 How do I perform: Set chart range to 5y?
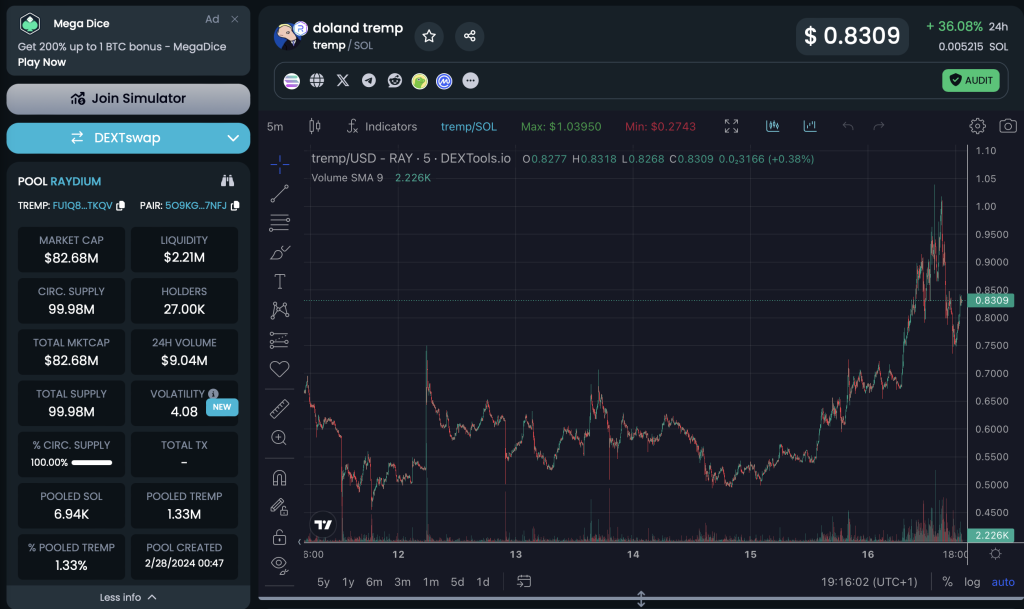(323, 582)
